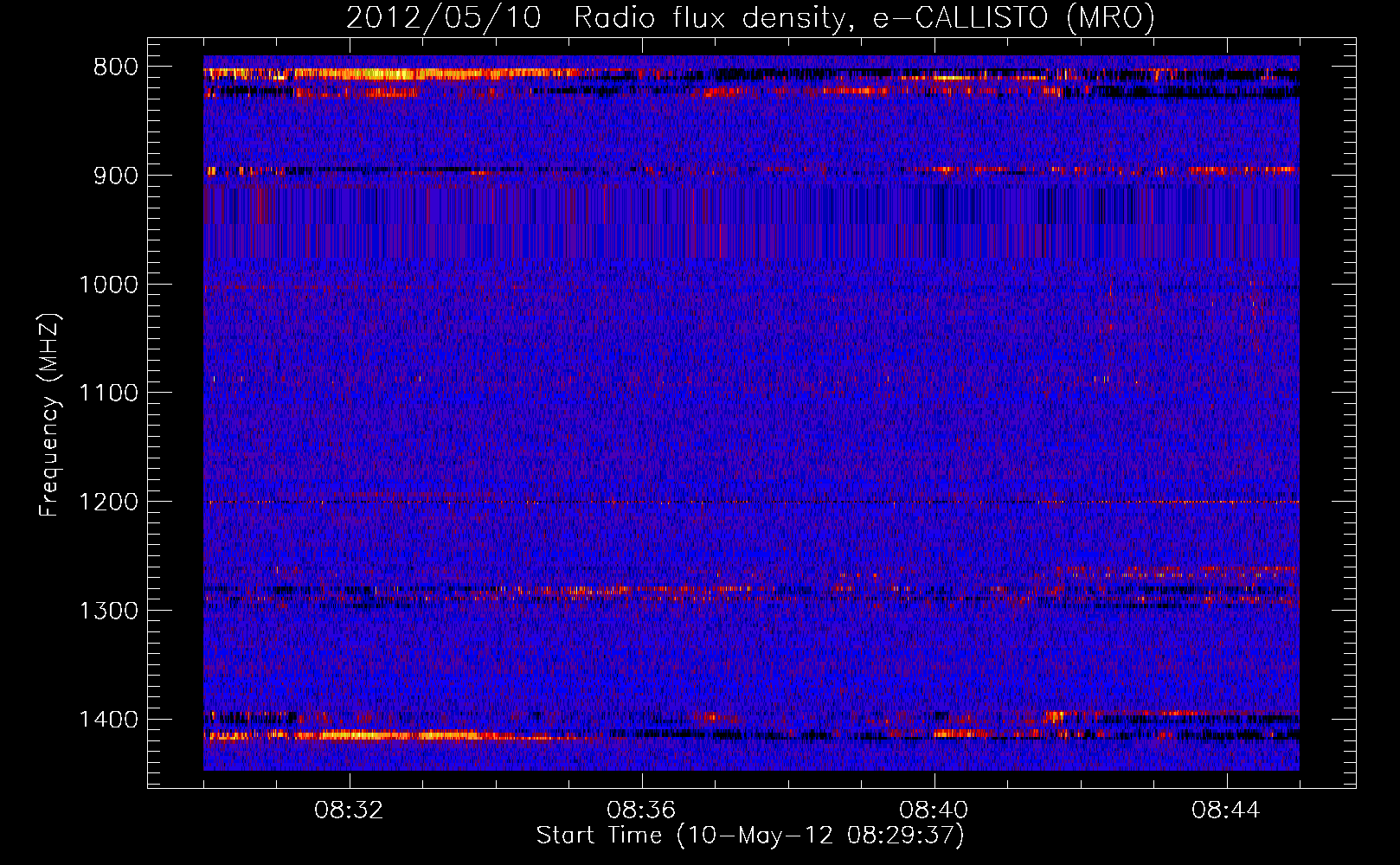This screenshot has width=1400, height=865.
Task: Click the 'e-CALLISTO (MRO)' text in title
Action: coord(1013,17)
